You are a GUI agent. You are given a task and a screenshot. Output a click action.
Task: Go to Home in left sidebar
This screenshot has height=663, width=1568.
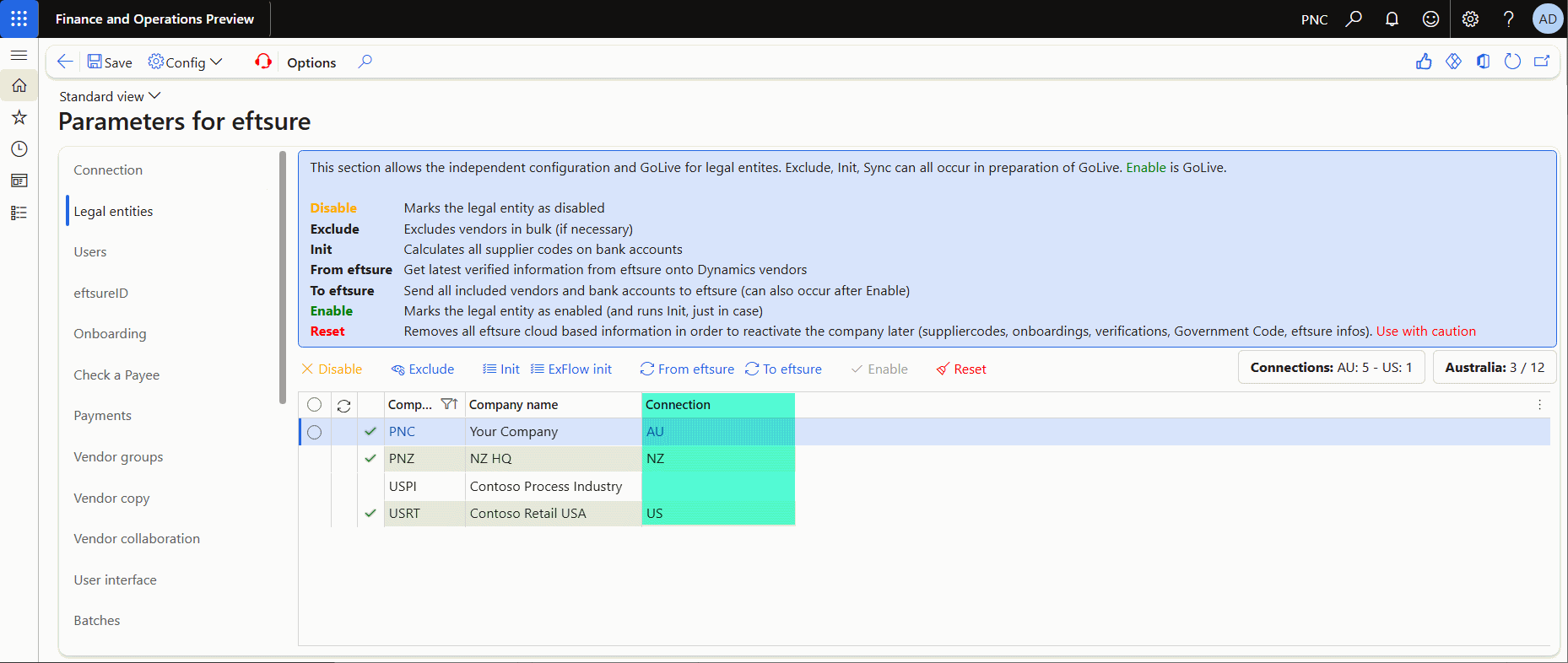(x=19, y=85)
